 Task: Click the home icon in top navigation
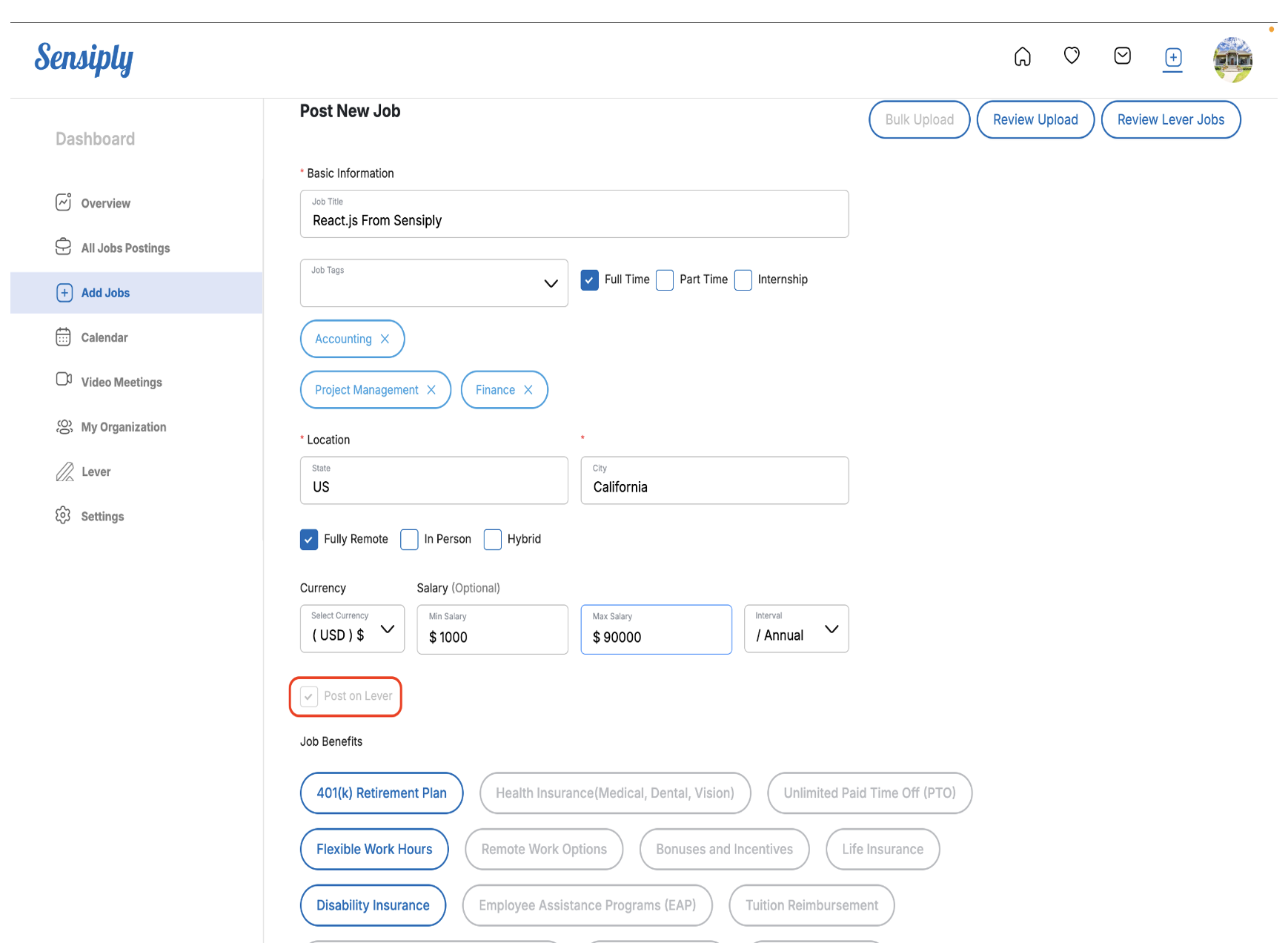[1022, 56]
